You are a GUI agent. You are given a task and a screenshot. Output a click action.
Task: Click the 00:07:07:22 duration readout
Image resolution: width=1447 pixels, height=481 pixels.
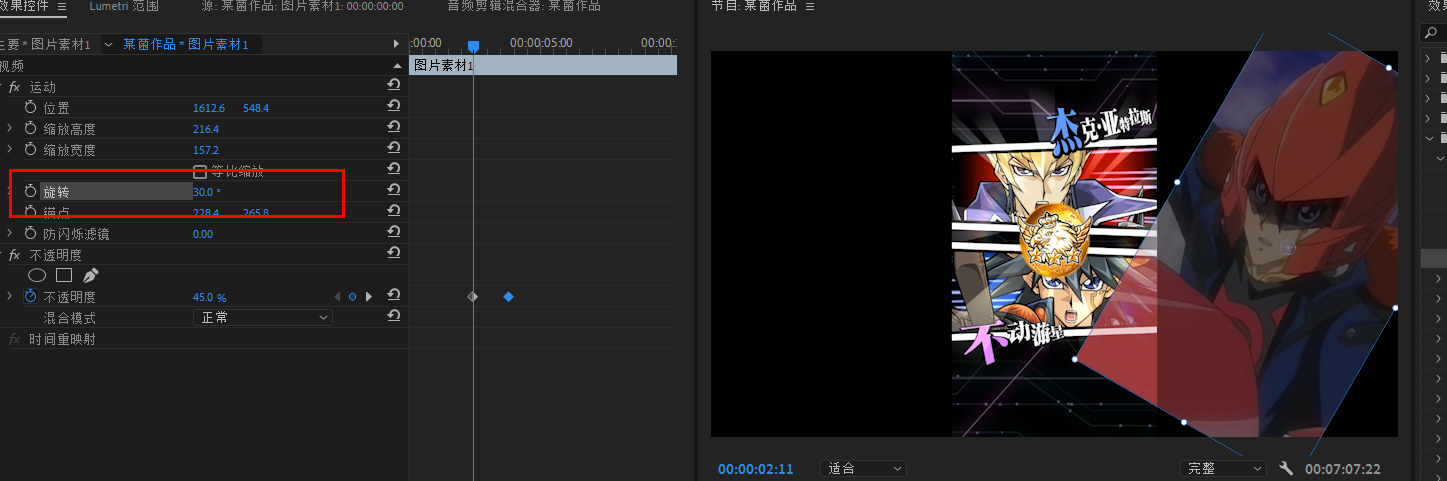1342,469
